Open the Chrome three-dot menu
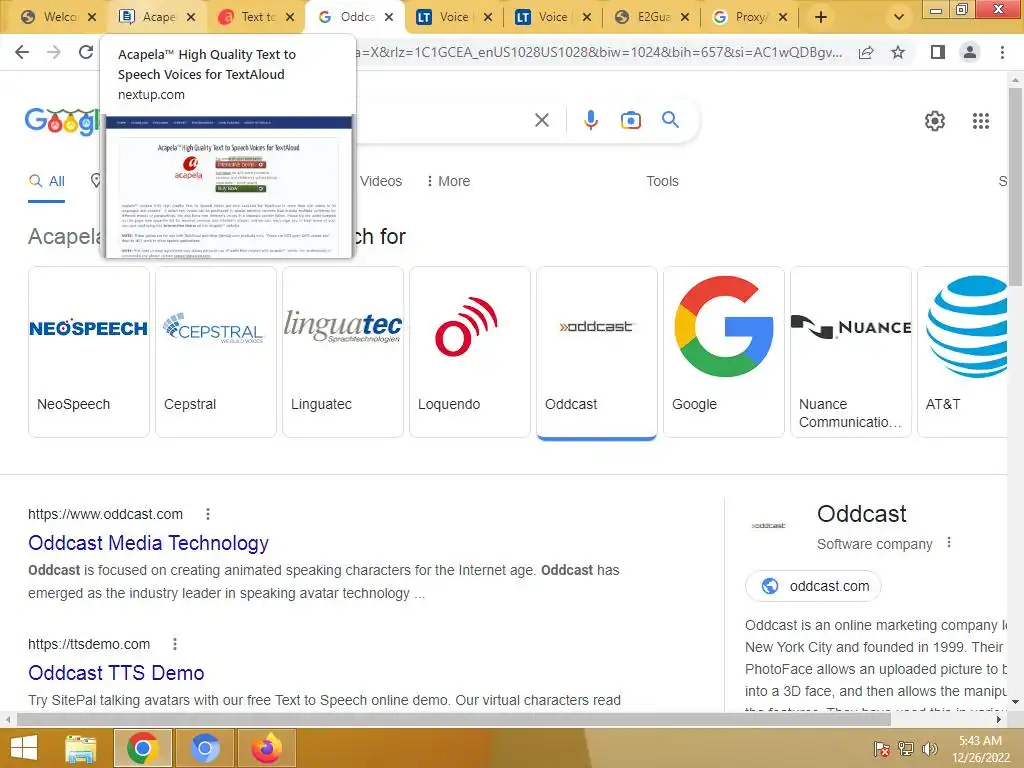This screenshot has height=768, width=1024. click(x=1002, y=52)
